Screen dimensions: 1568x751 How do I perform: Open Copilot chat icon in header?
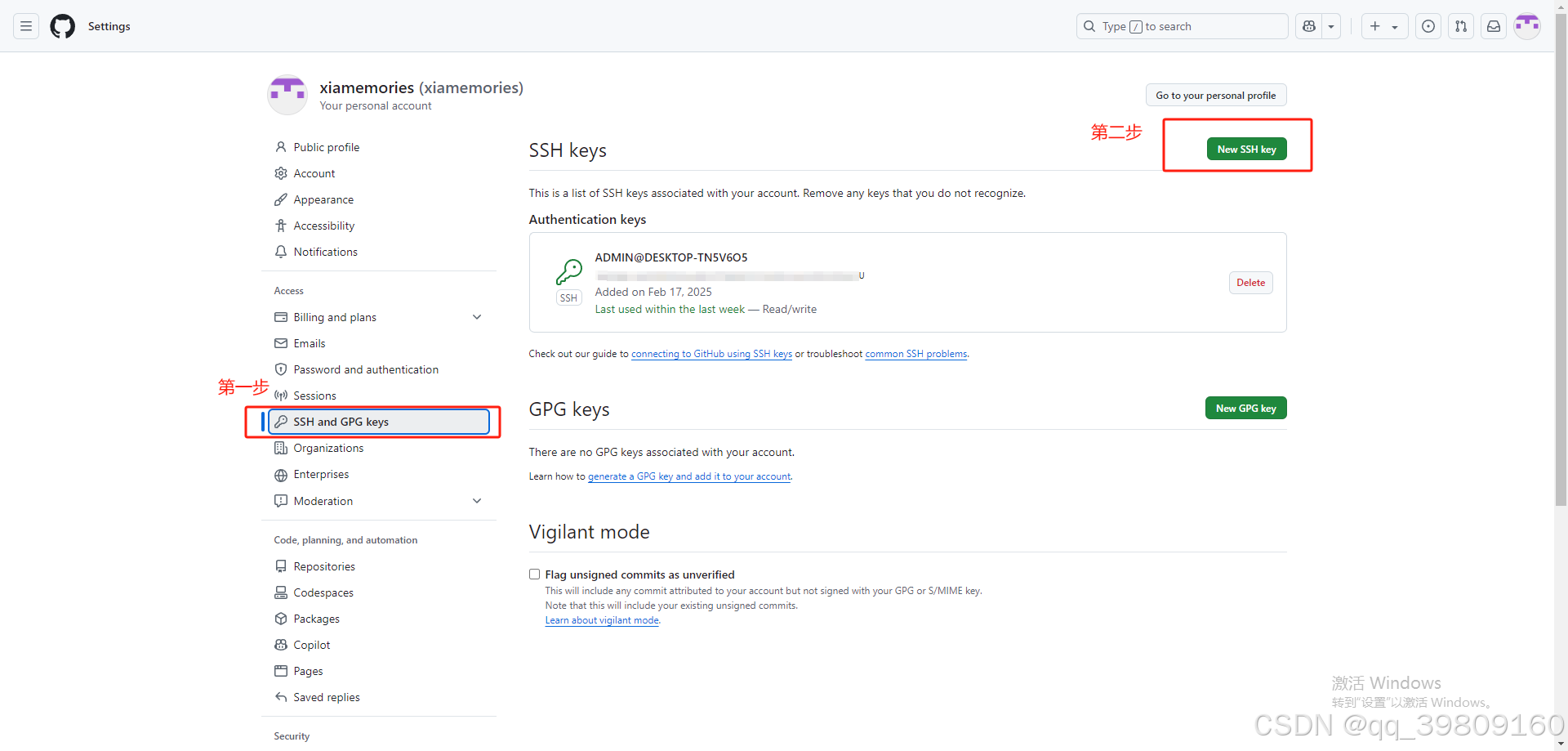[1309, 26]
